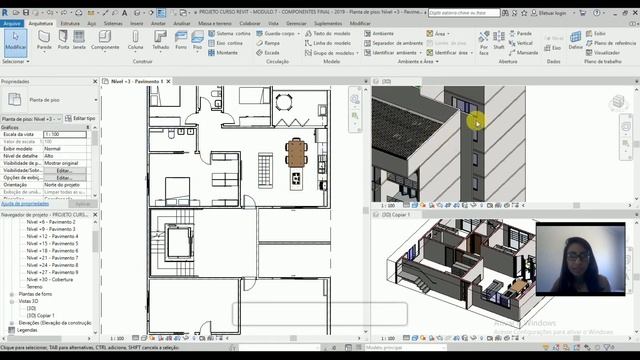This screenshot has height=360, width=640.
Task: Click the Ambiente room tool
Action: pos(379,33)
